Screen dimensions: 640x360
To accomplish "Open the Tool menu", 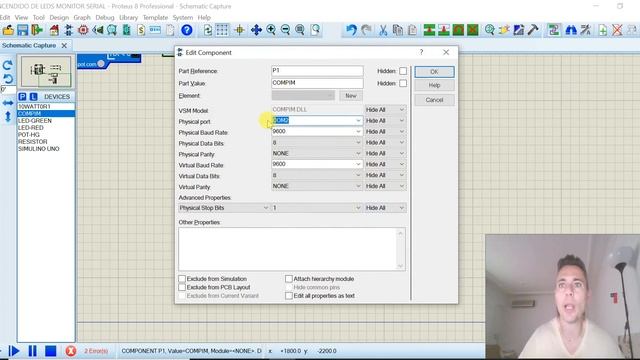I will (x=39, y=18).
